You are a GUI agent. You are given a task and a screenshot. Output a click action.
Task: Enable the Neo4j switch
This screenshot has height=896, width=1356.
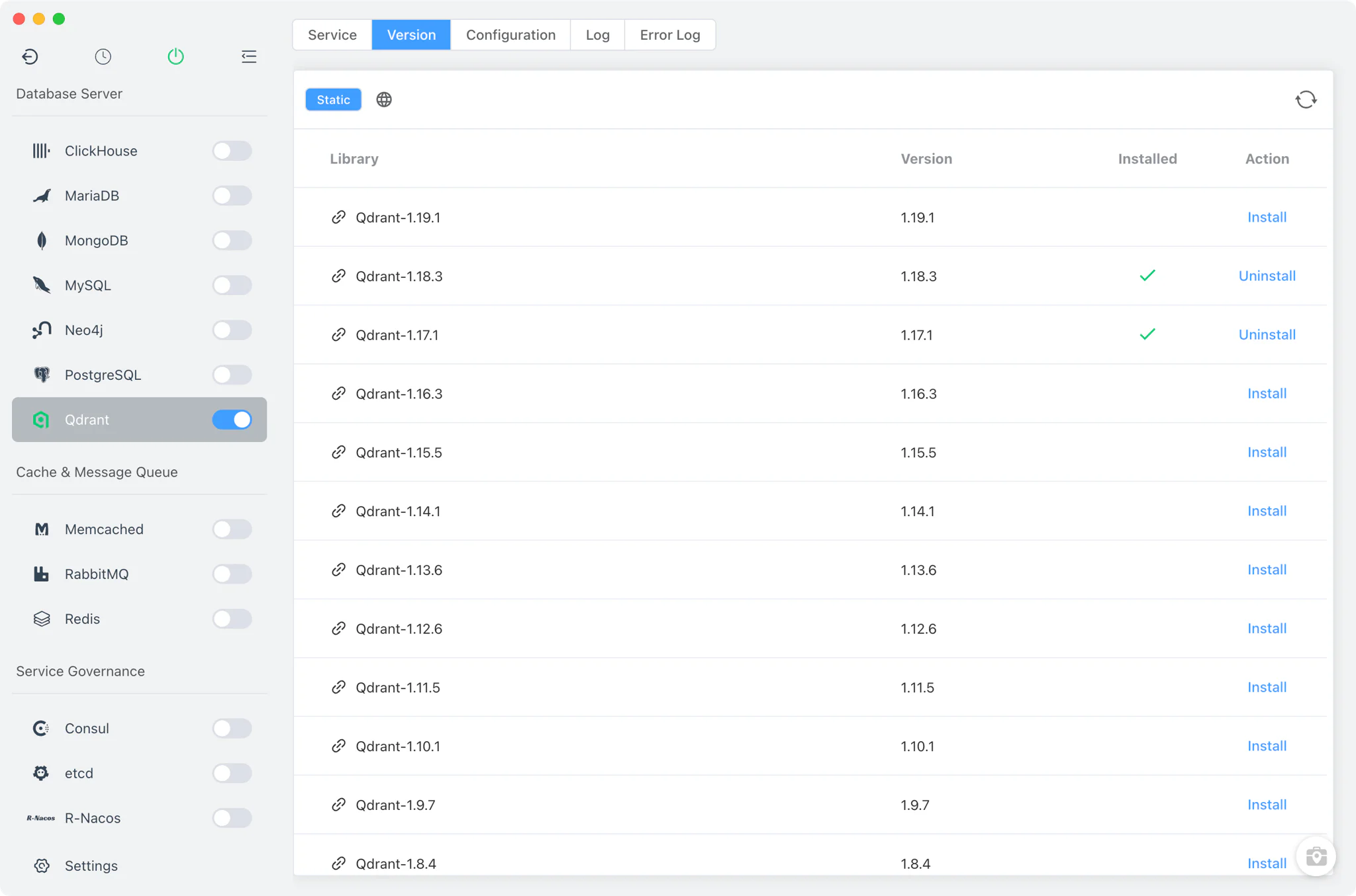coord(232,330)
